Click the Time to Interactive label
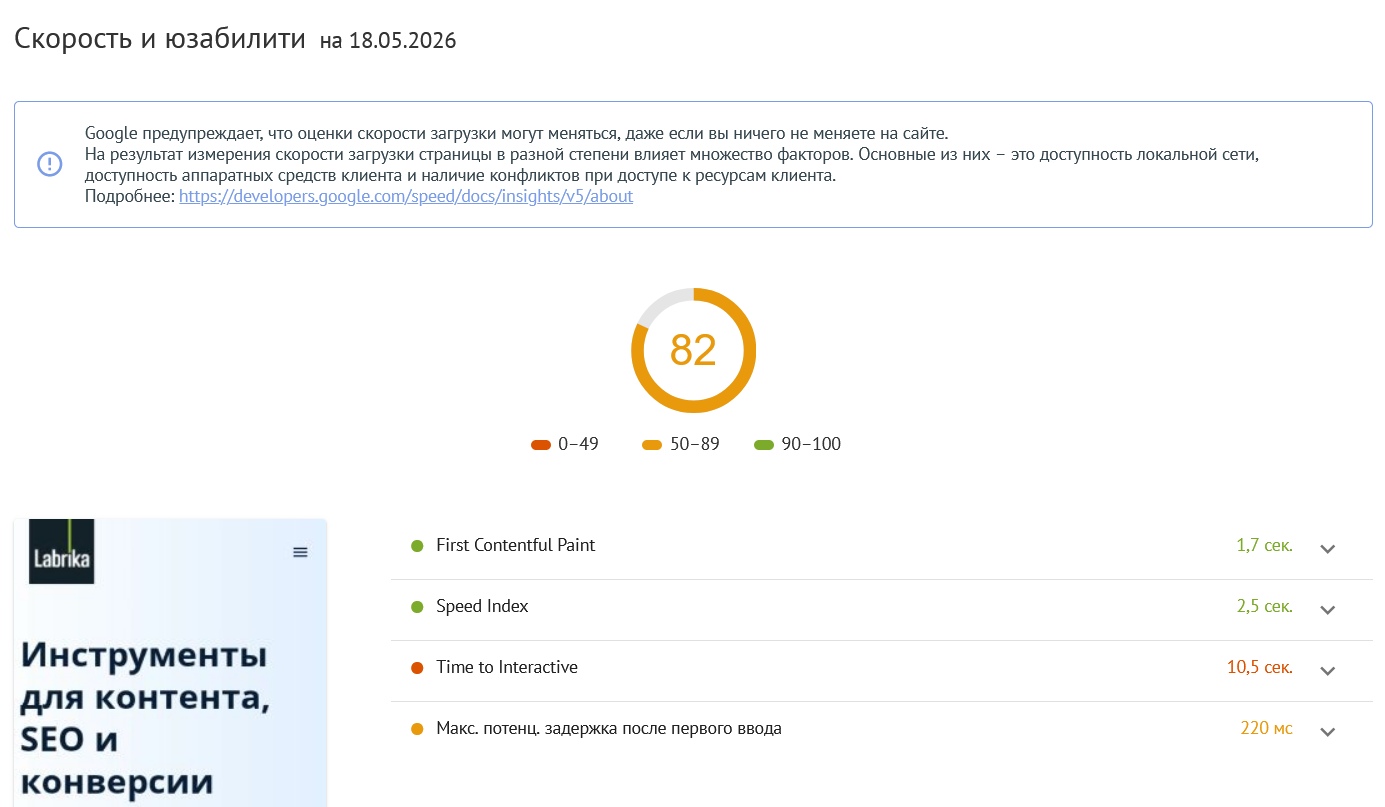 coord(507,667)
